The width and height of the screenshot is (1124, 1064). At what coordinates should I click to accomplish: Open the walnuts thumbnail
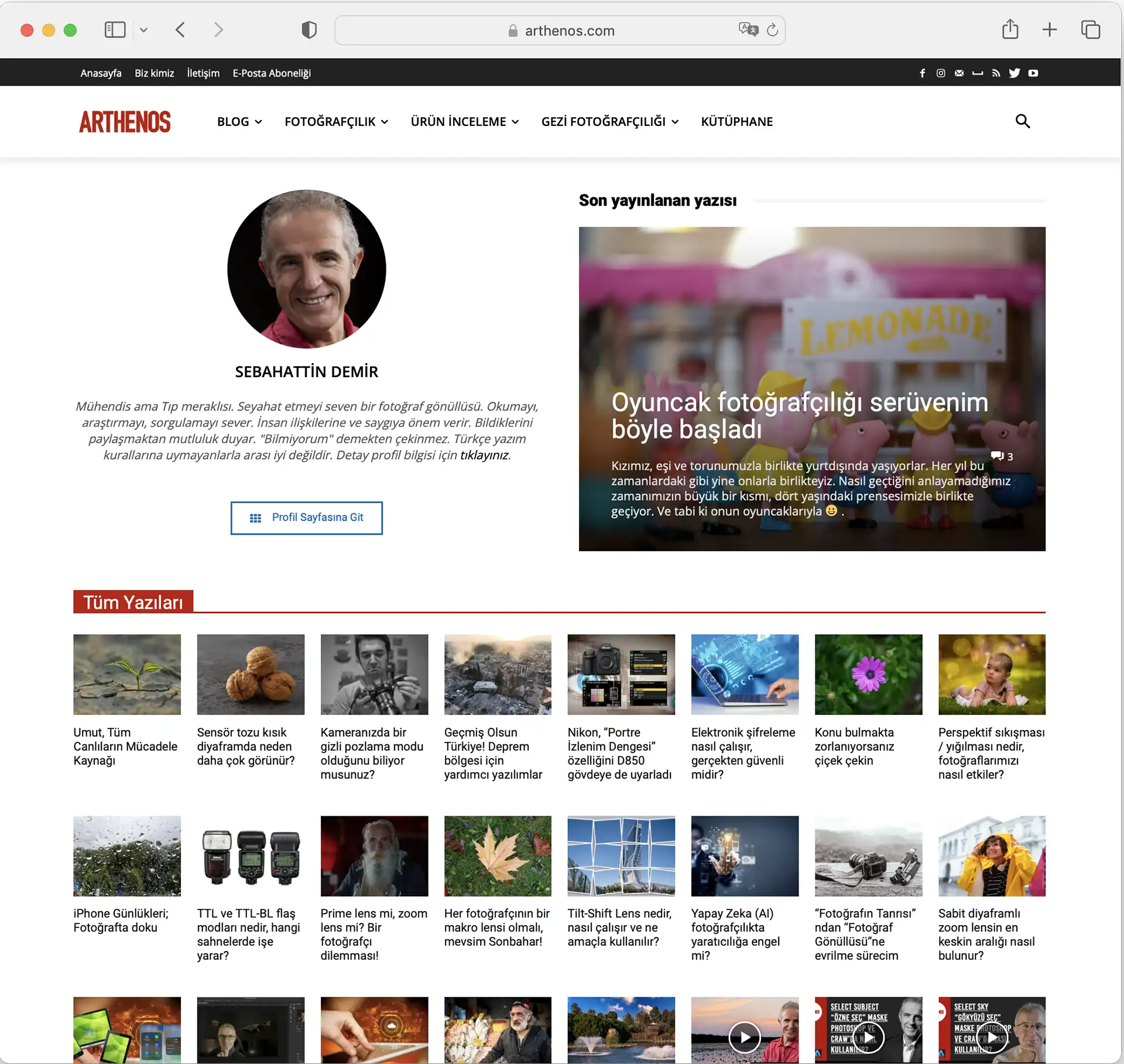click(x=251, y=674)
